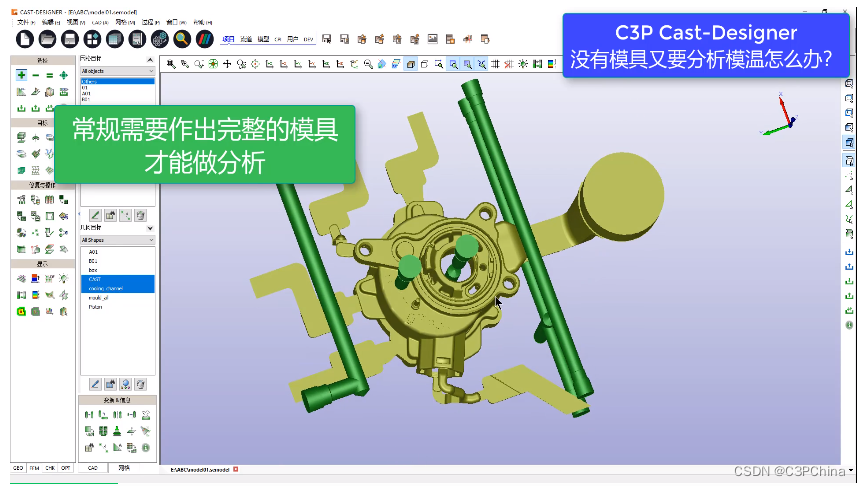Switch to the 网格 bottom tab
This screenshot has height=486, width=860.
point(125,468)
